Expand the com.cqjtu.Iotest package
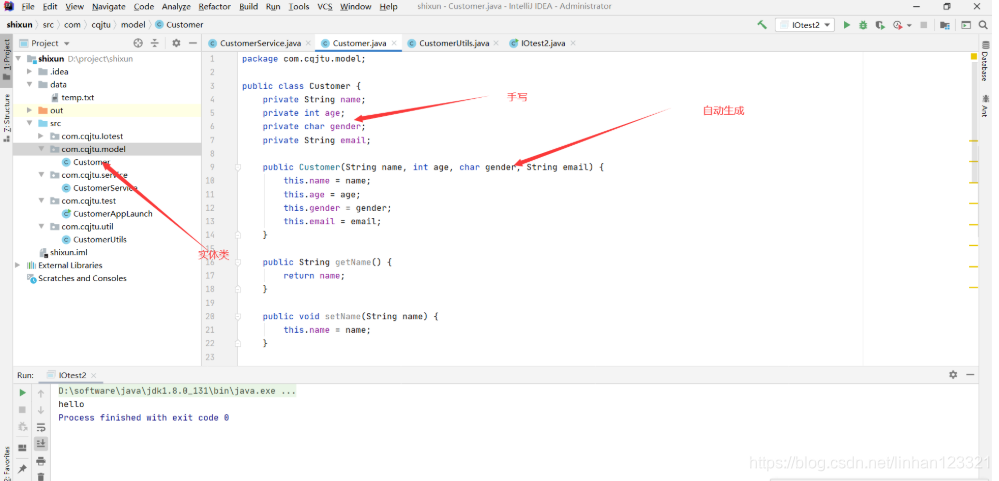The width and height of the screenshot is (999, 481). pyautogui.click(x=41, y=136)
